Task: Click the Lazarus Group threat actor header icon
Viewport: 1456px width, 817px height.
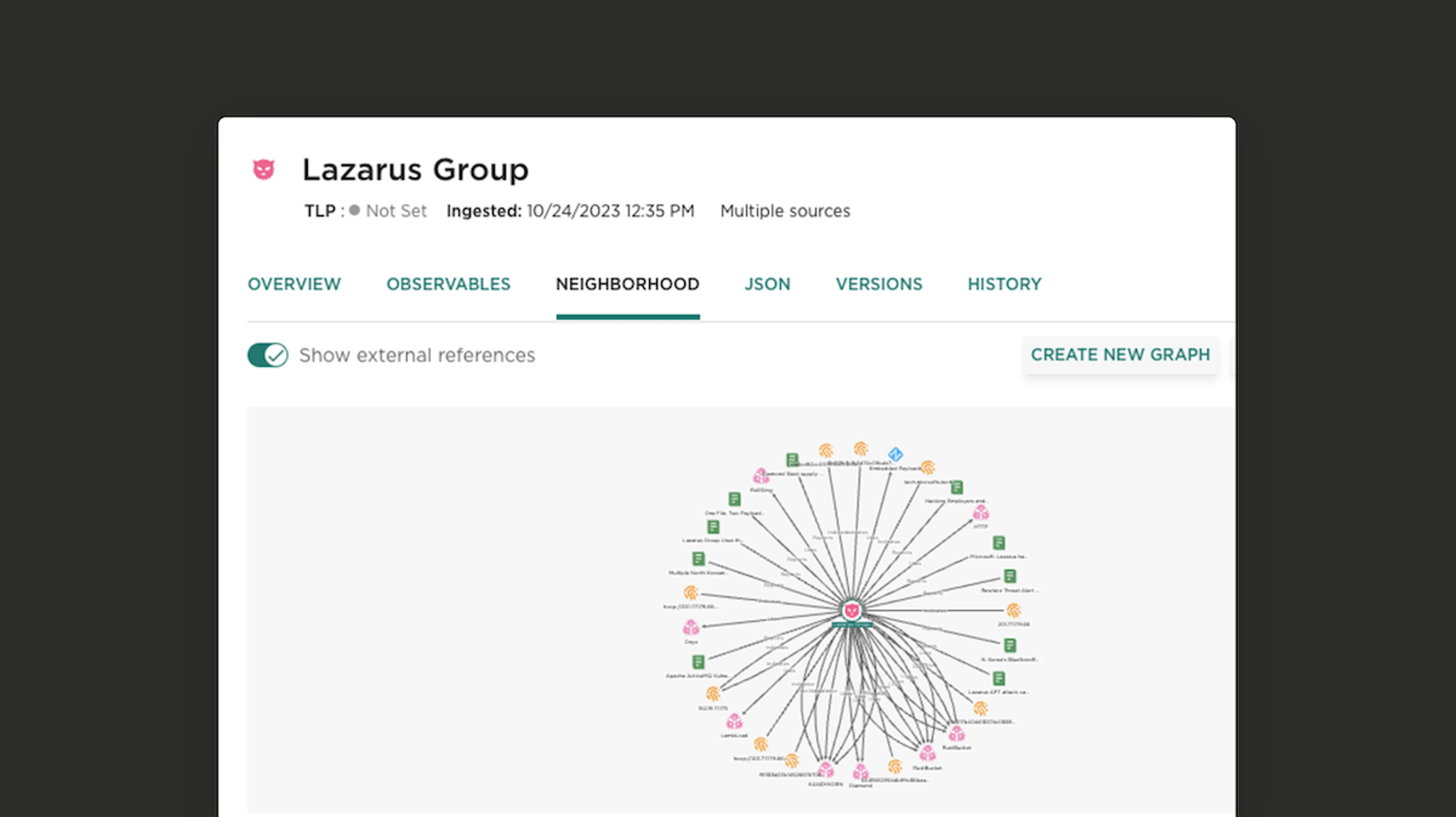Action: point(264,169)
